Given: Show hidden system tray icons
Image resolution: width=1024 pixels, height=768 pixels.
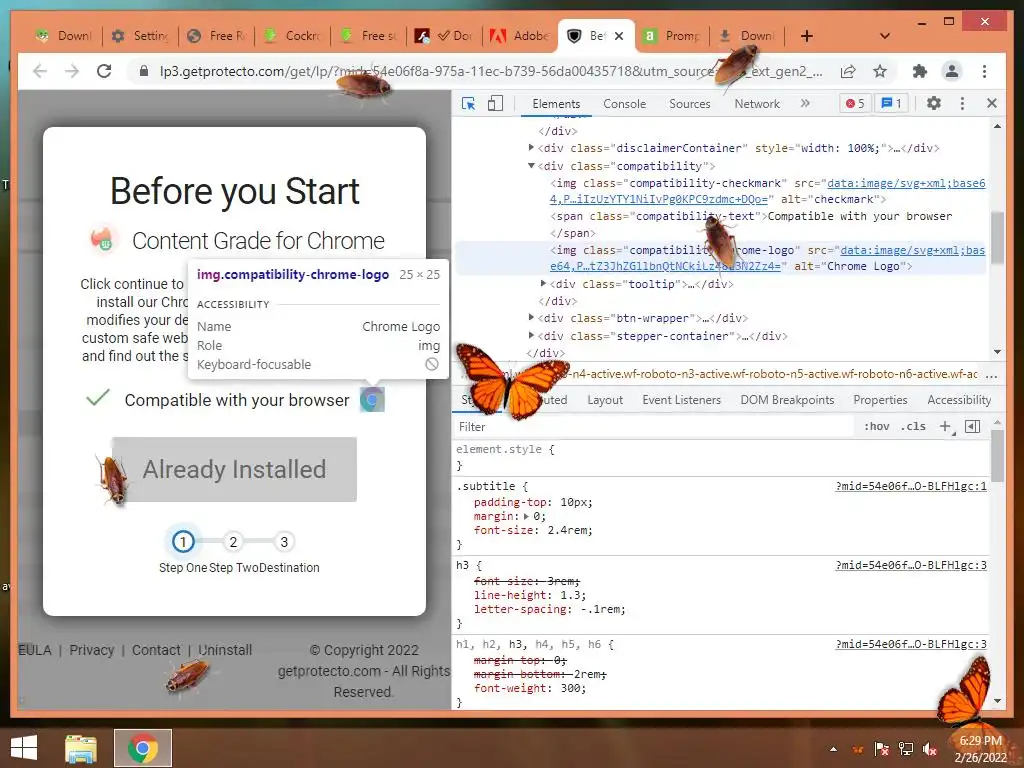Looking at the screenshot, I should (834, 749).
